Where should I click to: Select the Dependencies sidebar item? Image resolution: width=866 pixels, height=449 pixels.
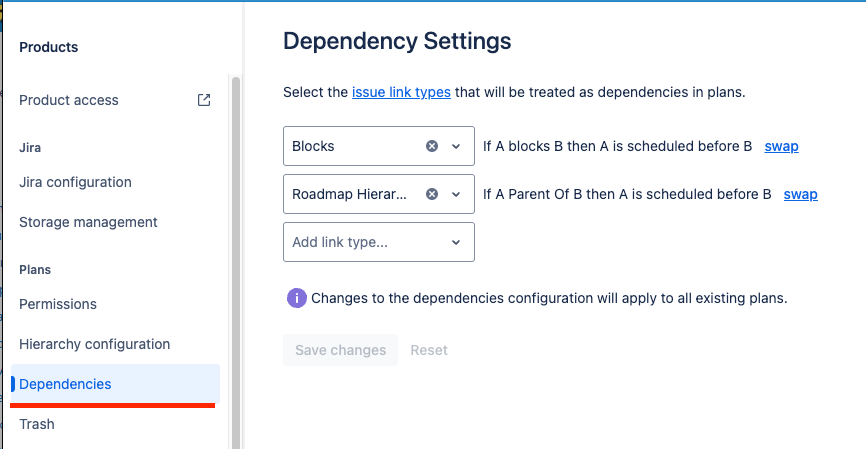115,384
